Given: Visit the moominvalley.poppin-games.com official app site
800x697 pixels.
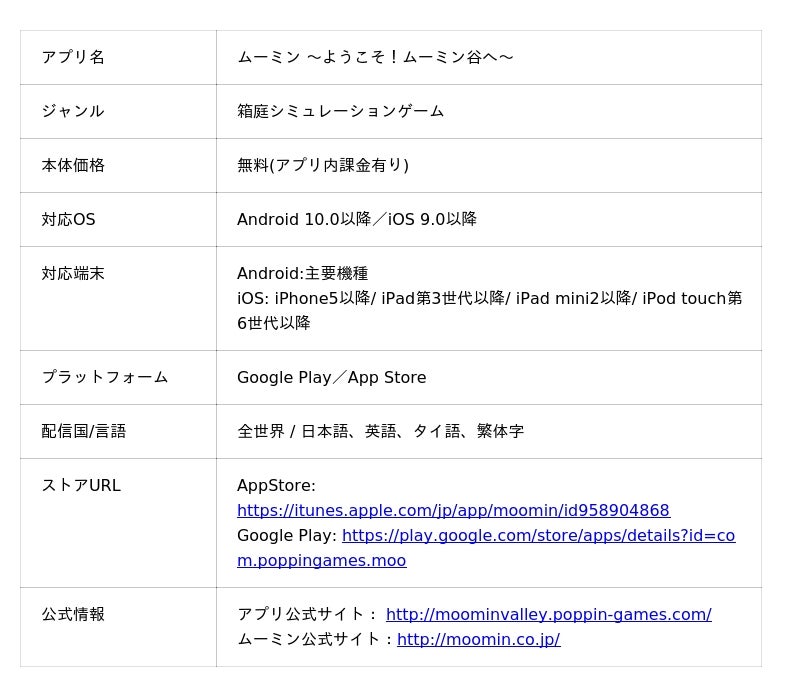Looking at the screenshot, I should click(548, 615).
